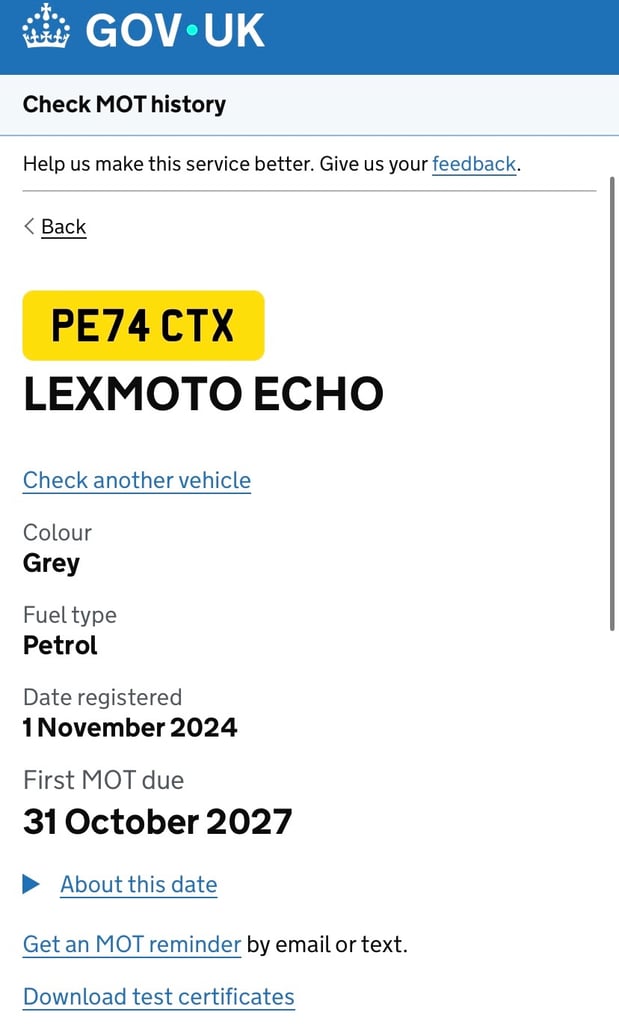
Task: Expand the blue disclosure triangle
Action: pos(31,884)
